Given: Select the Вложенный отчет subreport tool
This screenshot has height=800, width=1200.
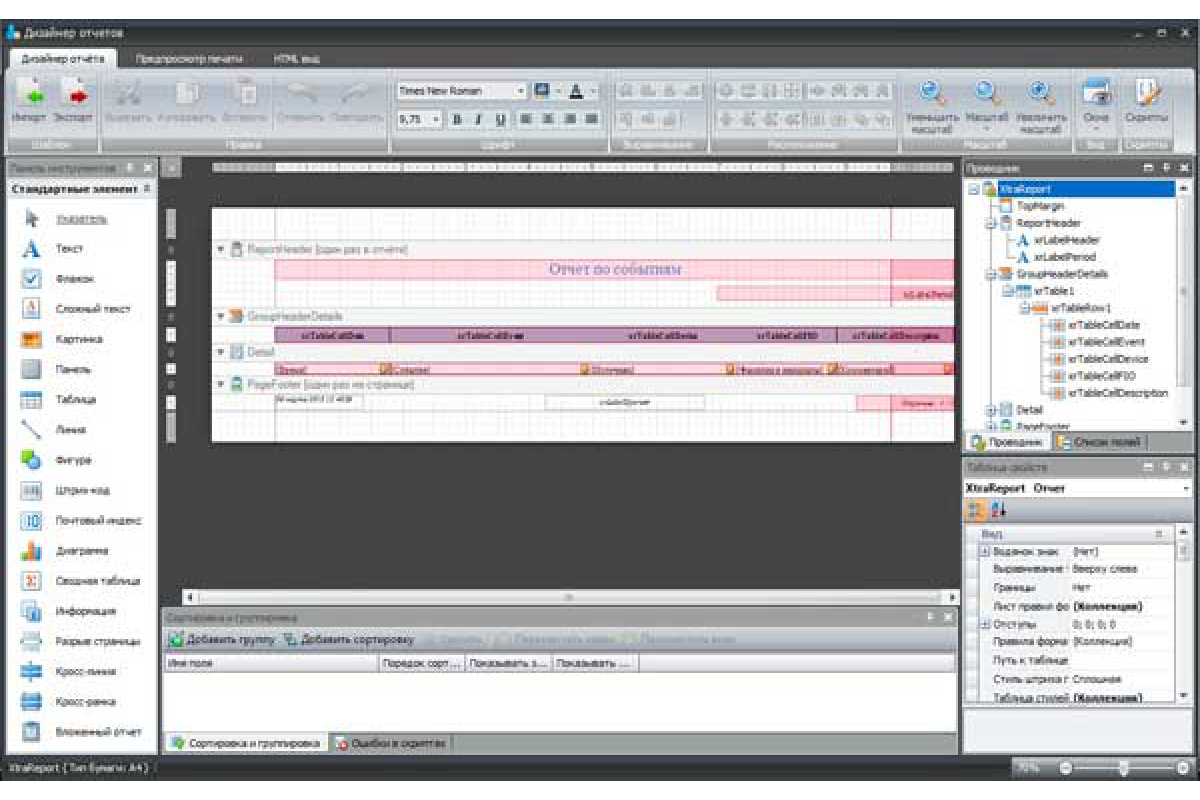Looking at the screenshot, I should click(99, 732).
